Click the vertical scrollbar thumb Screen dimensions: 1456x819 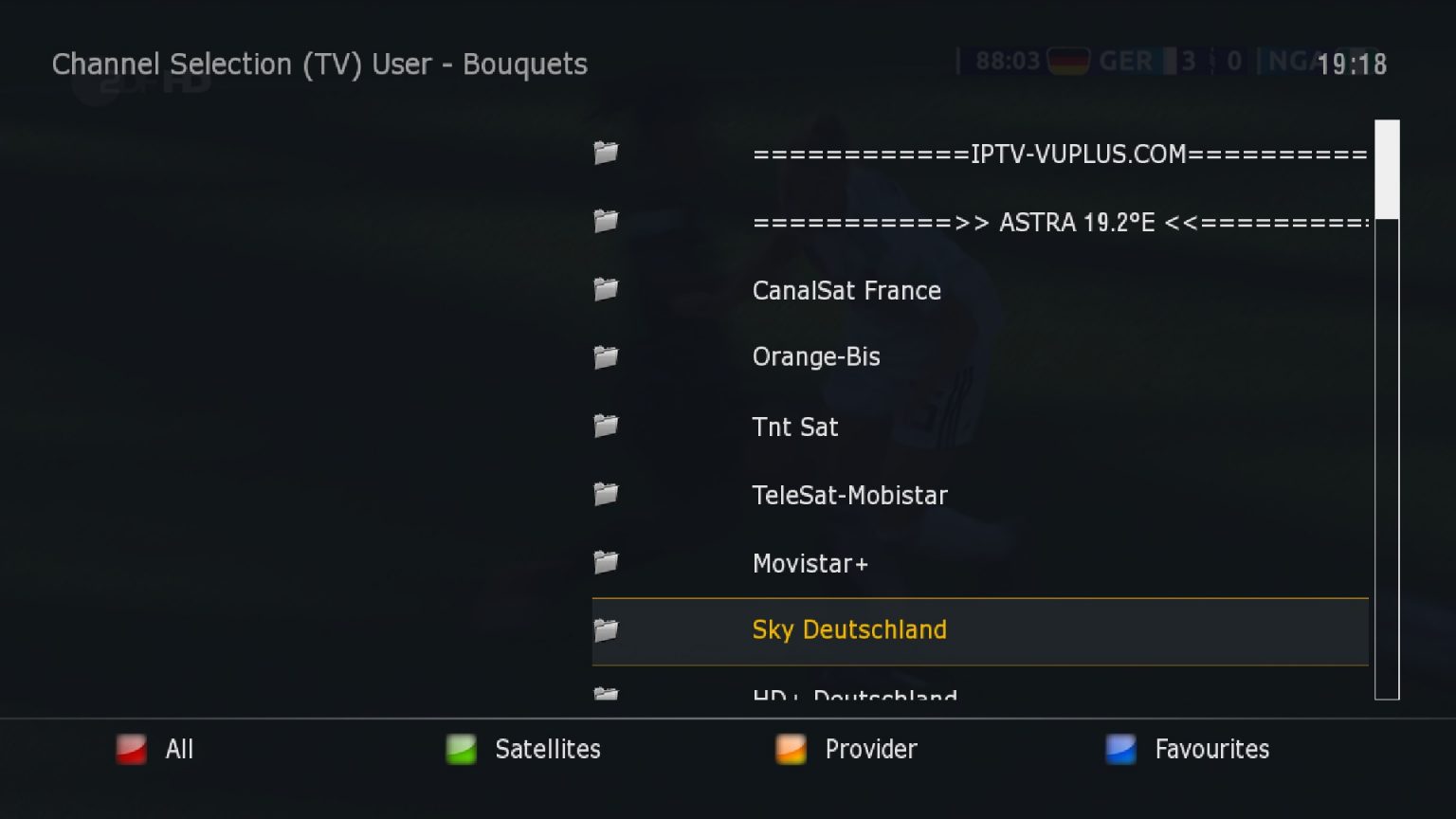coord(1387,170)
